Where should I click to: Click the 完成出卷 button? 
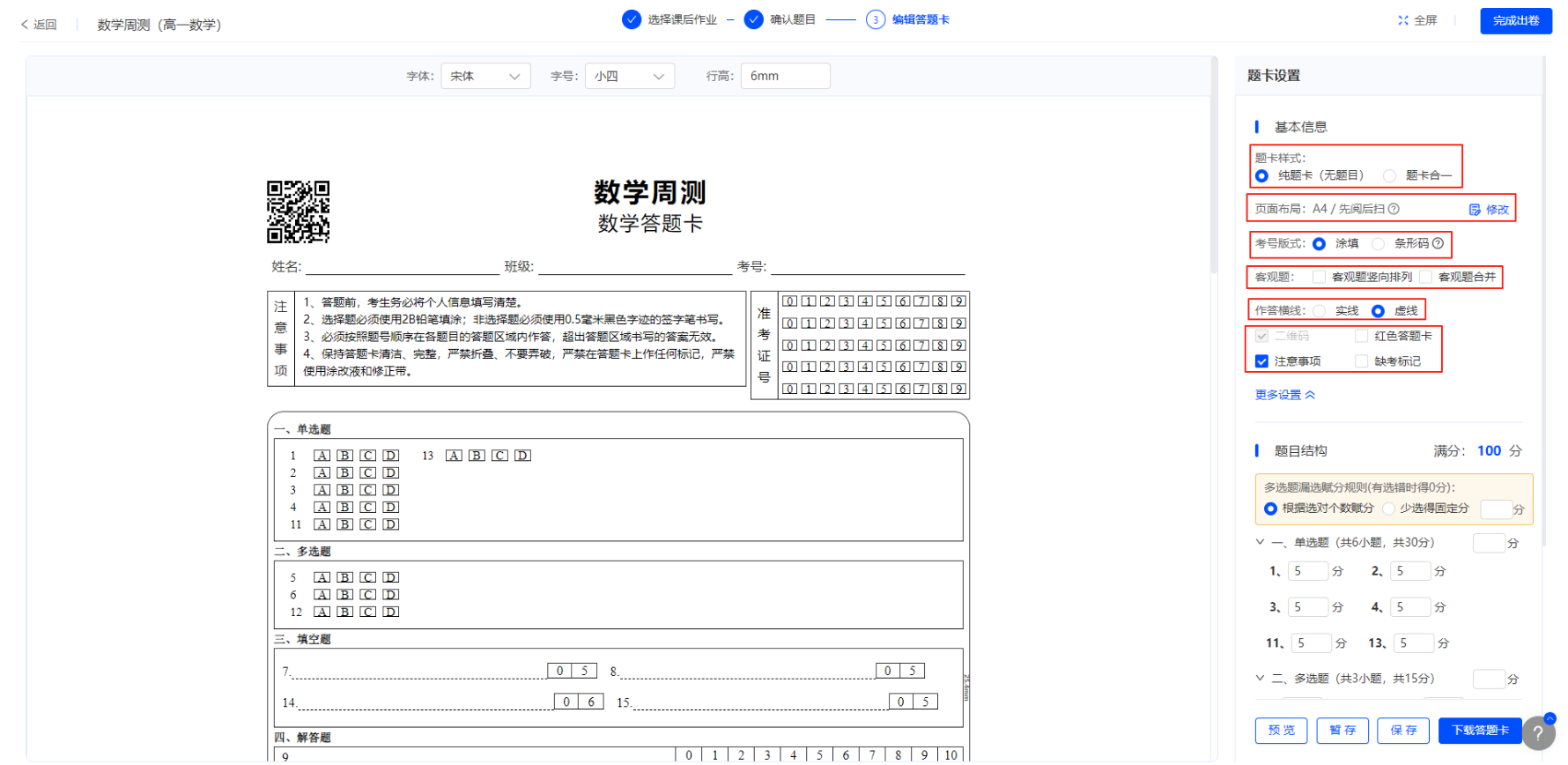pos(1515,20)
